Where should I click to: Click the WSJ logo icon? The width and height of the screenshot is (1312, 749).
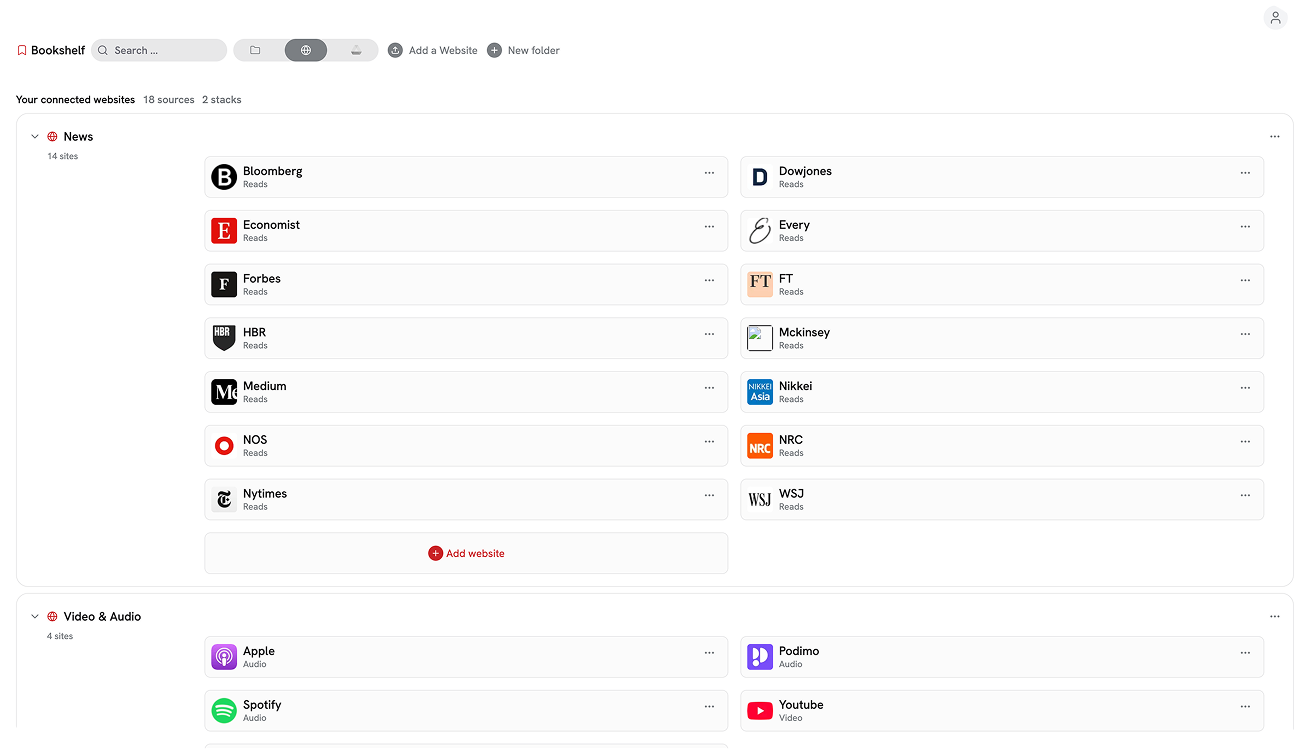(760, 500)
